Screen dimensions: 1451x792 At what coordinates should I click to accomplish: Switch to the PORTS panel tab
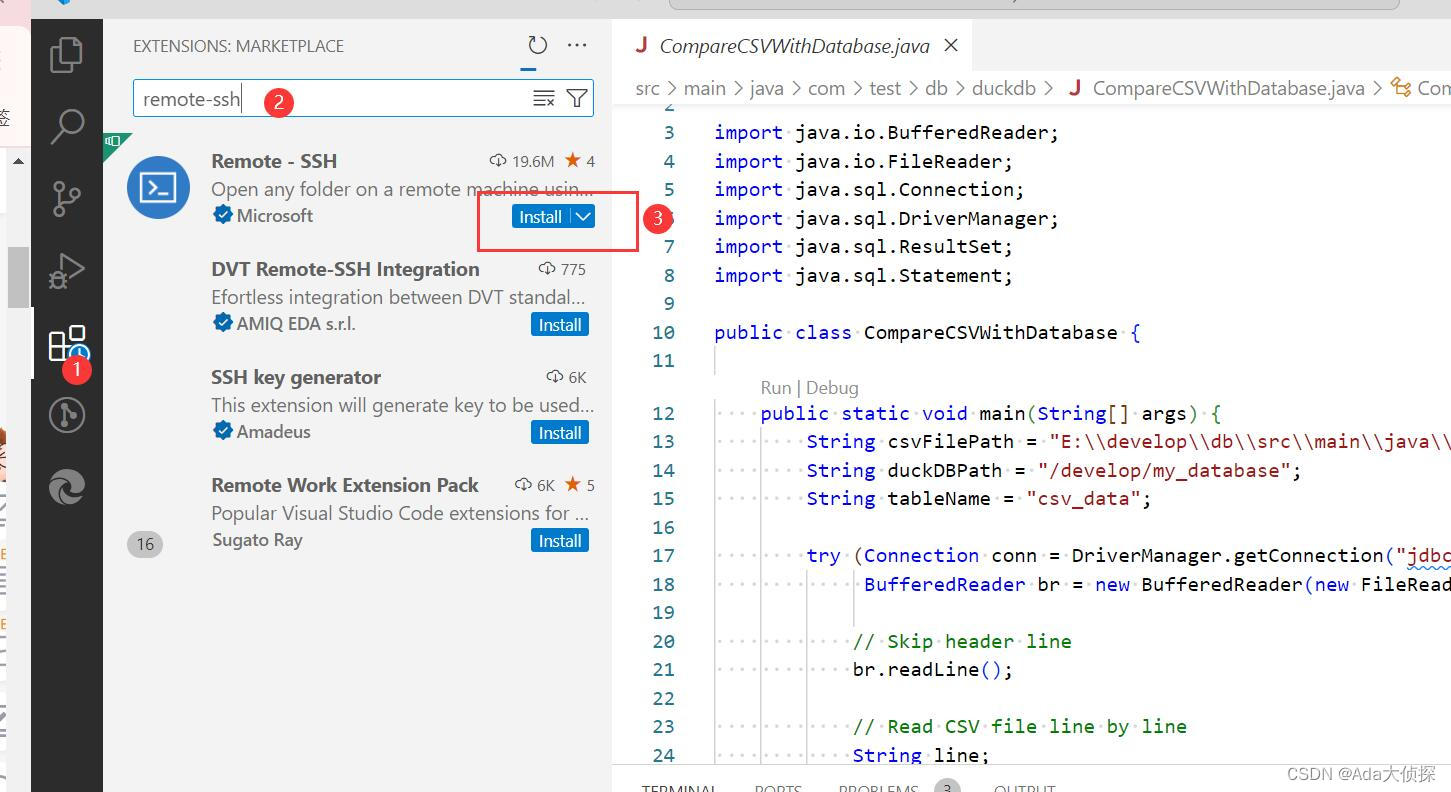tap(778, 787)
